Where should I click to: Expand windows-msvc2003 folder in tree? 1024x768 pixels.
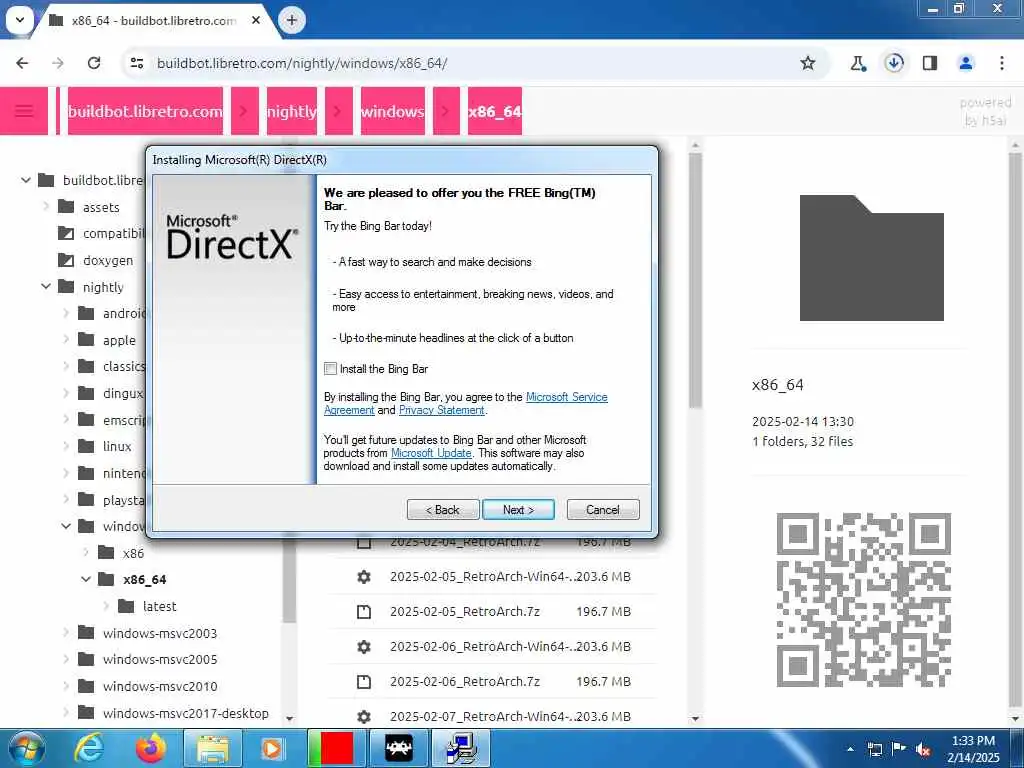(x=66, y=633)
